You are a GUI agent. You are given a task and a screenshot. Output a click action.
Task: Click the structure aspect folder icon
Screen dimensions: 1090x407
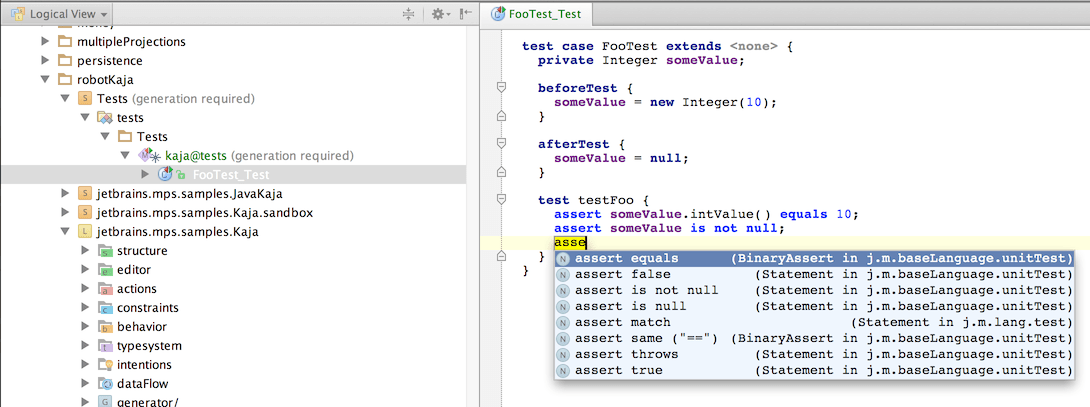104,251
